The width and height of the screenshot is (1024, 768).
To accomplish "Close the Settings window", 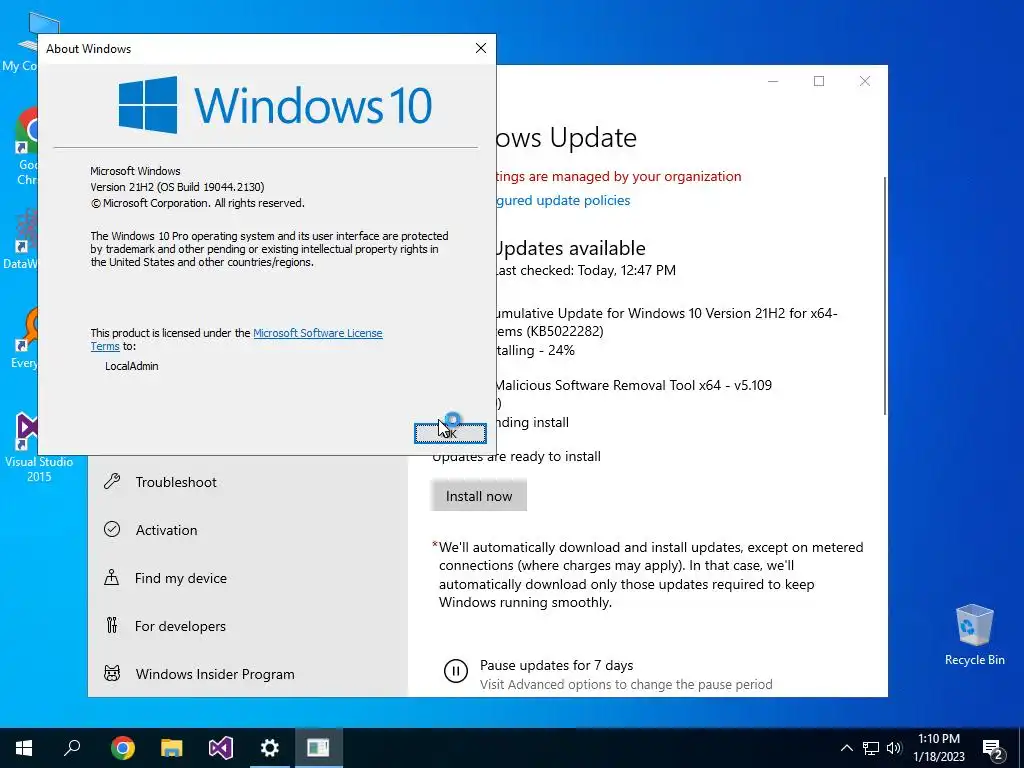I will (x=865, y=81).
